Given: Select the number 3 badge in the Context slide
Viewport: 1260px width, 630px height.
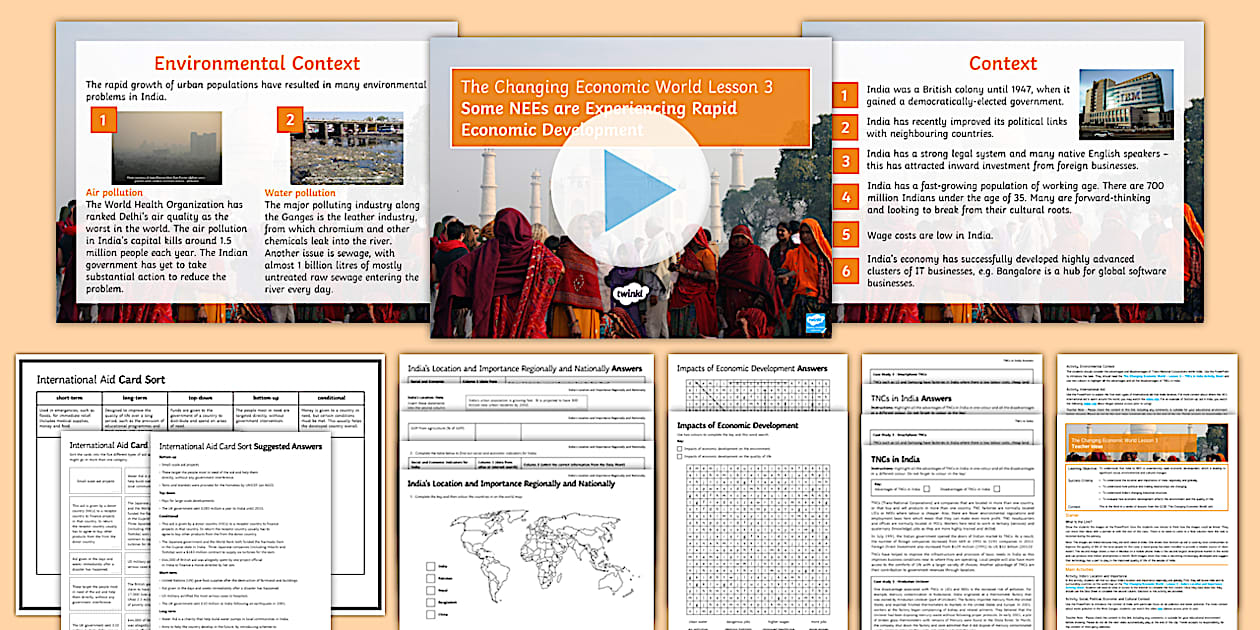Looking at the screenshot, I should (x=846, y=161).
